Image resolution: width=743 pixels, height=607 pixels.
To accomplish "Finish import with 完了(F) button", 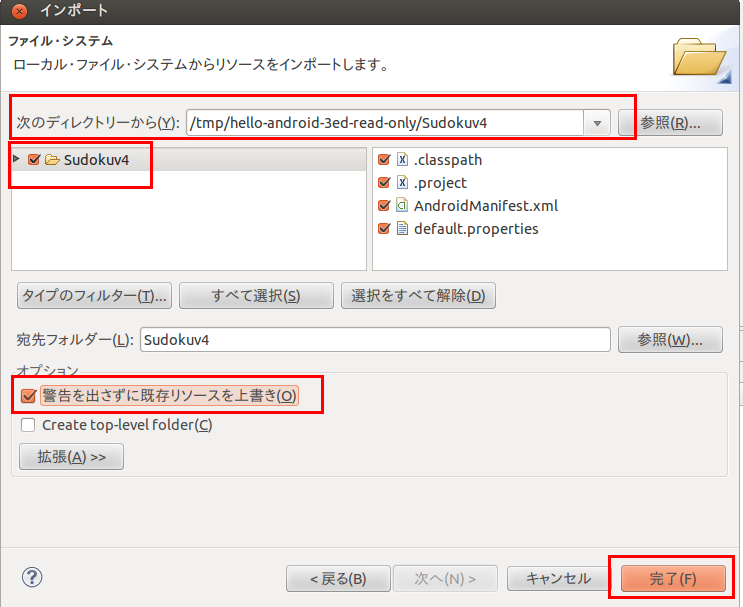I will pos(673,579).
